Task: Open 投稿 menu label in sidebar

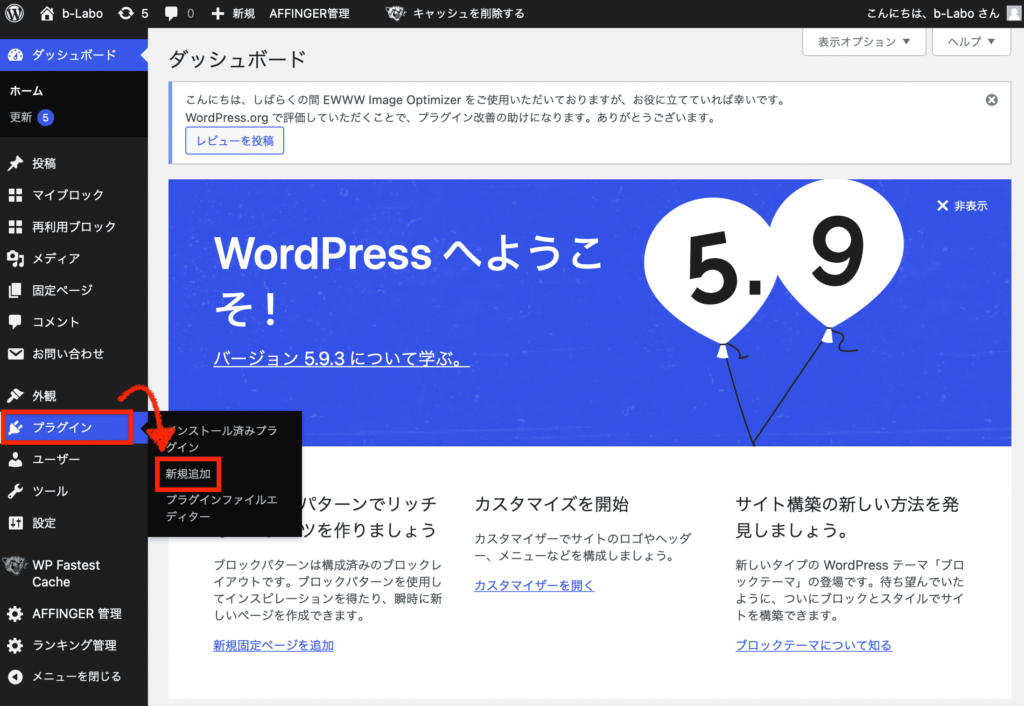Action: (44, 163)
